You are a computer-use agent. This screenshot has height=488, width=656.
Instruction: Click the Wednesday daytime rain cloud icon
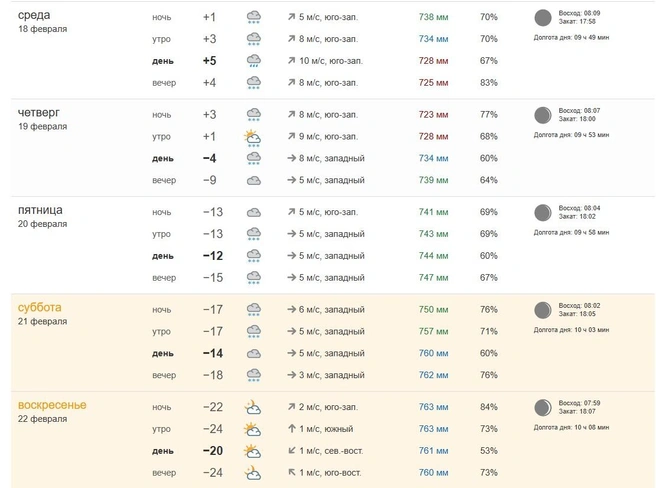coord(254,61)
